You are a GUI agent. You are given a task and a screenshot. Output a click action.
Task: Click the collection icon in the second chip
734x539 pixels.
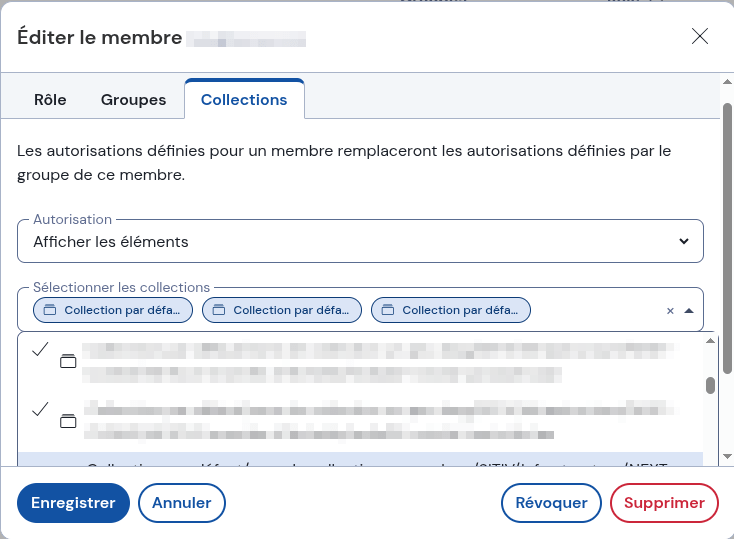click(219, 310)
